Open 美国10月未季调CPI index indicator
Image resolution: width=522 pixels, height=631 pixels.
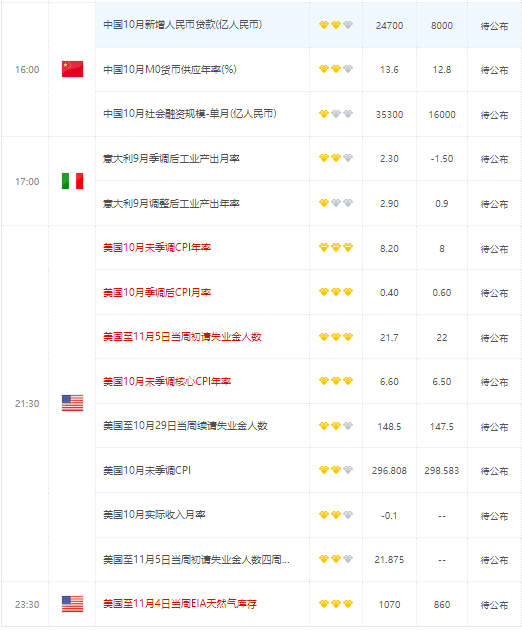pos(147,470)
